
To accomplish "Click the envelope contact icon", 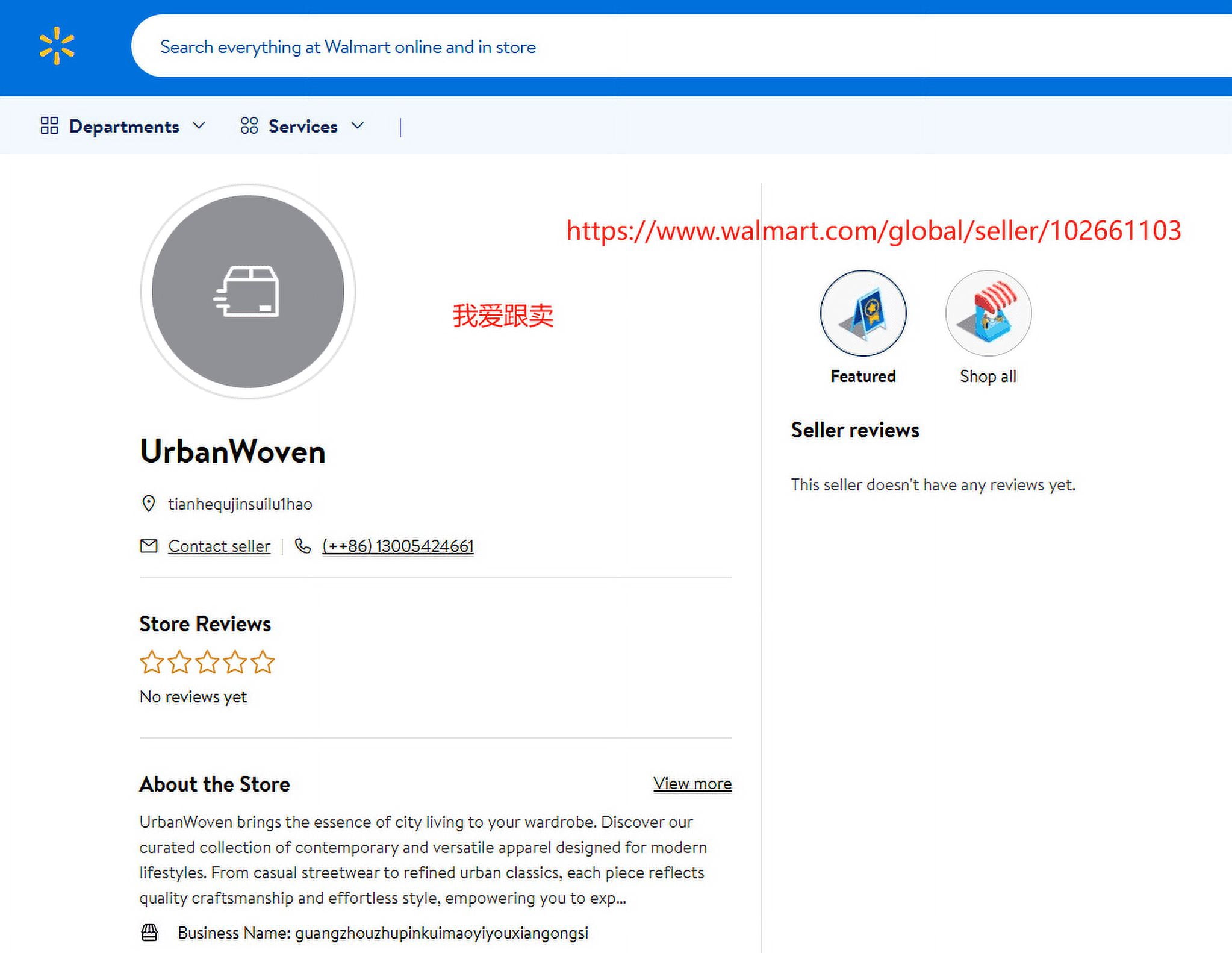I will coord(148,546).
